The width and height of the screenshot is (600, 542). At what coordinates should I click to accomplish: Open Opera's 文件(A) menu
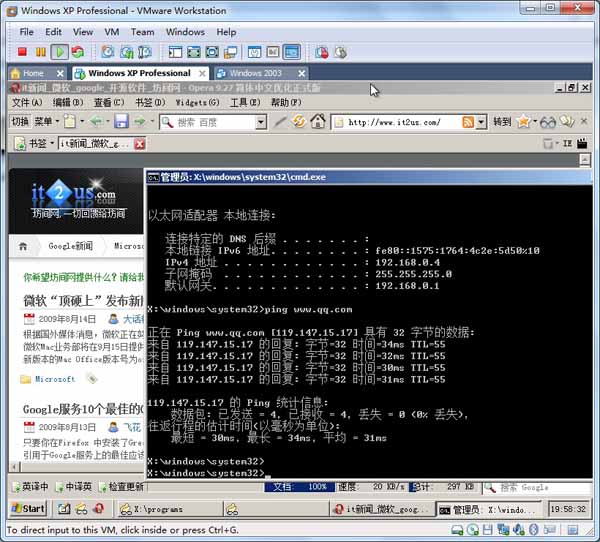click(27, 102)
